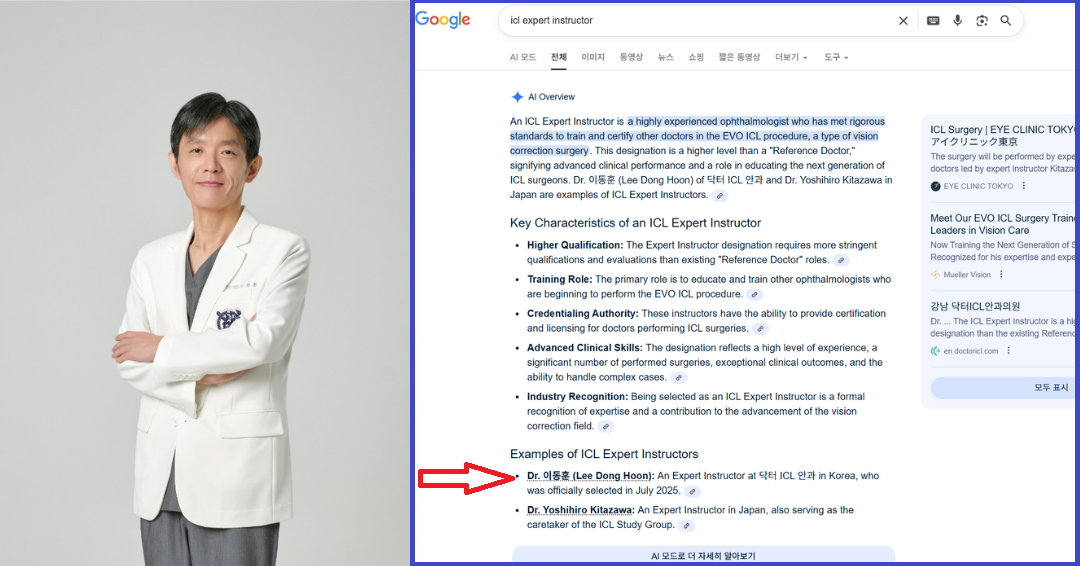Click the 모두 표시 (Show all) button

1002,388
